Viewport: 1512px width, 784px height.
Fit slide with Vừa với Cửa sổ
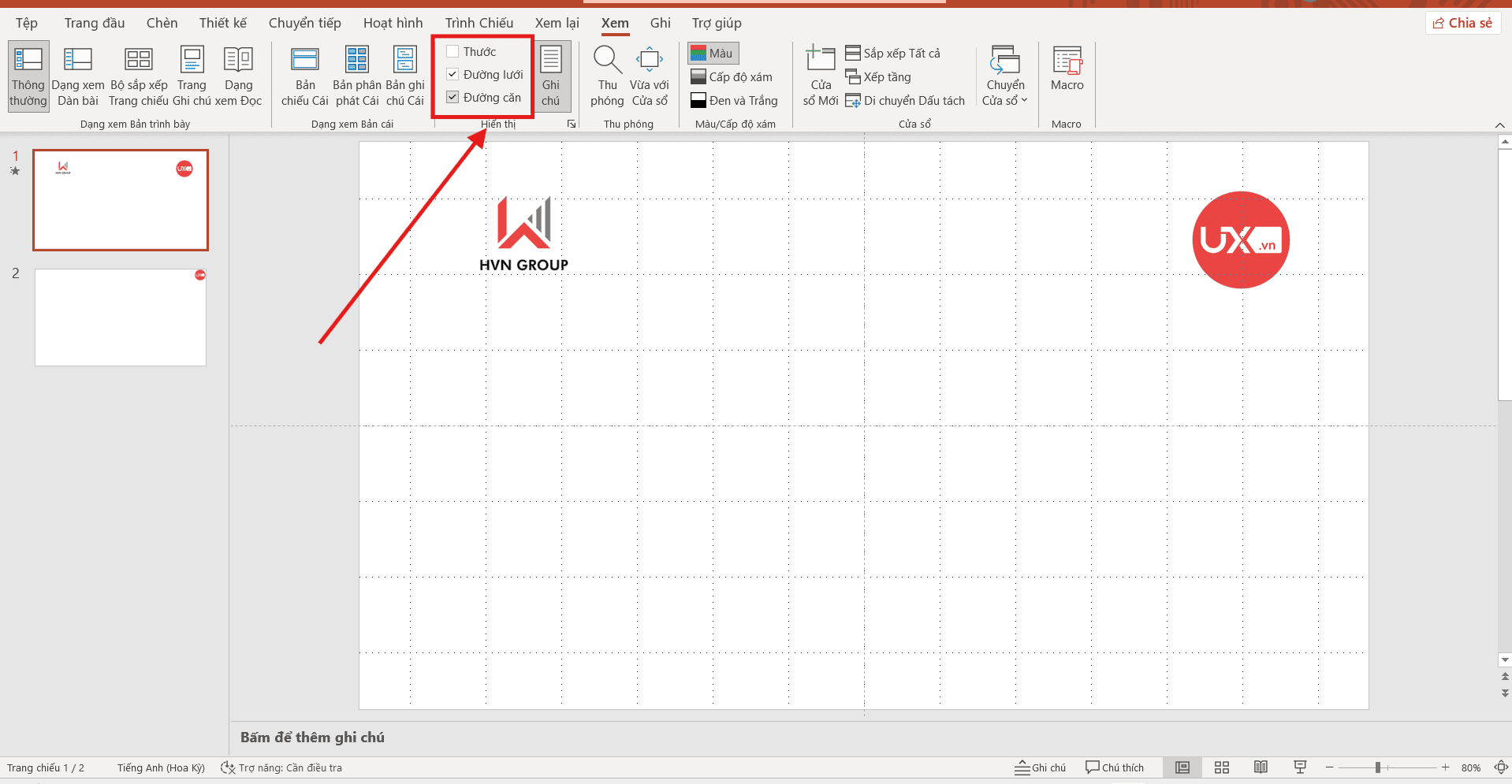(650, 76)
